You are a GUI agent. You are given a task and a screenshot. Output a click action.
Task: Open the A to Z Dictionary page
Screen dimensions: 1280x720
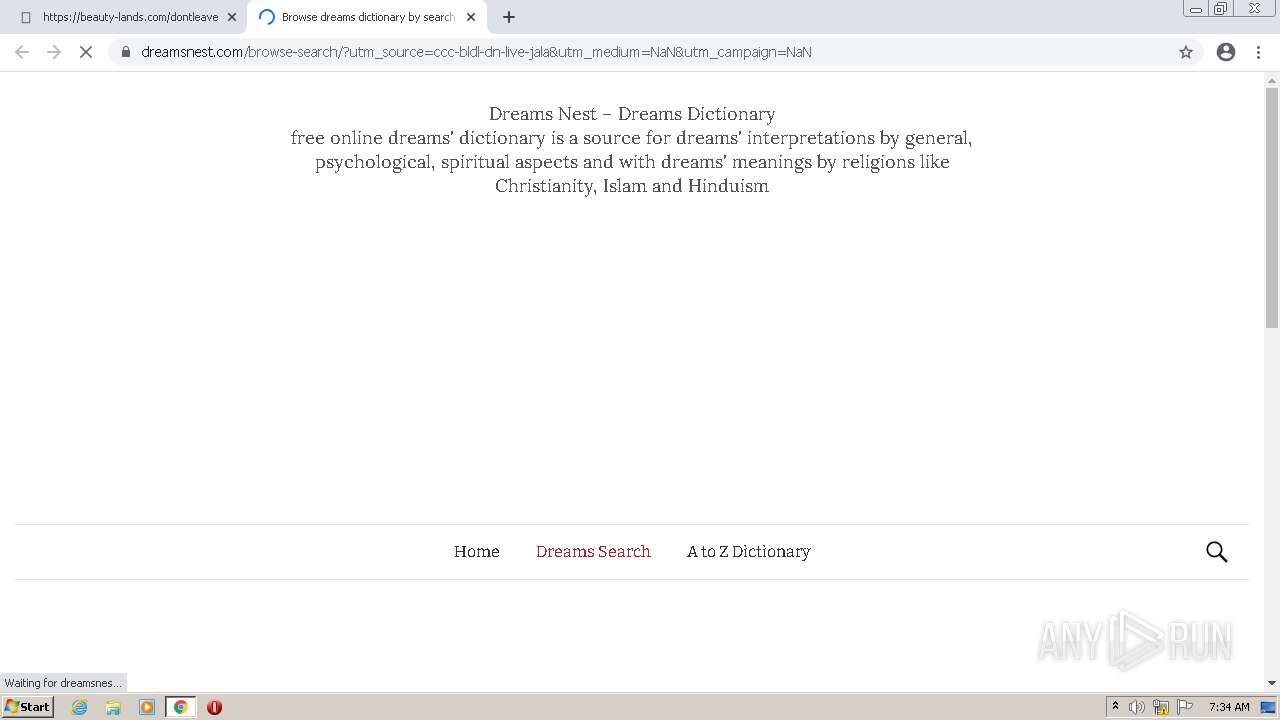coord(748,552)
